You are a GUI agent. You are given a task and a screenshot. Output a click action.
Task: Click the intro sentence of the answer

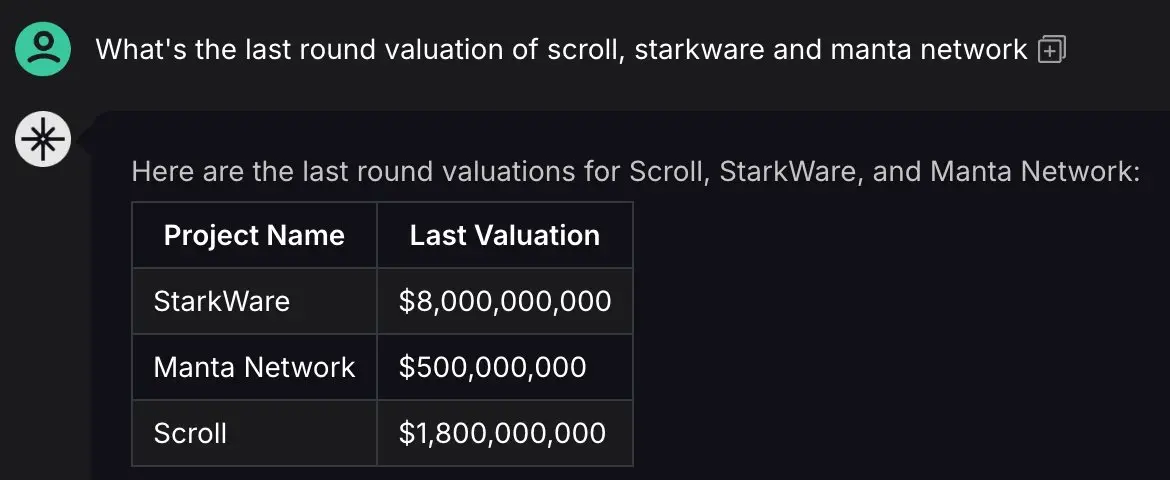[636, 172]
